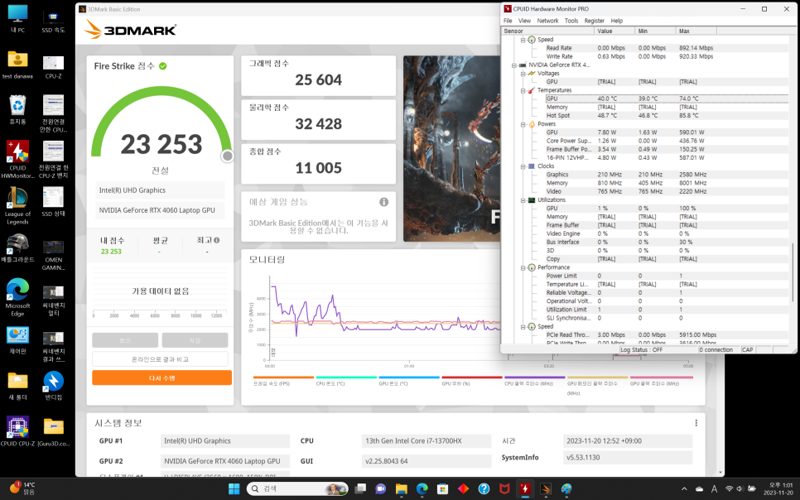
Task: Open the League of Legends desktop shortcut
Action: [18, 205]
